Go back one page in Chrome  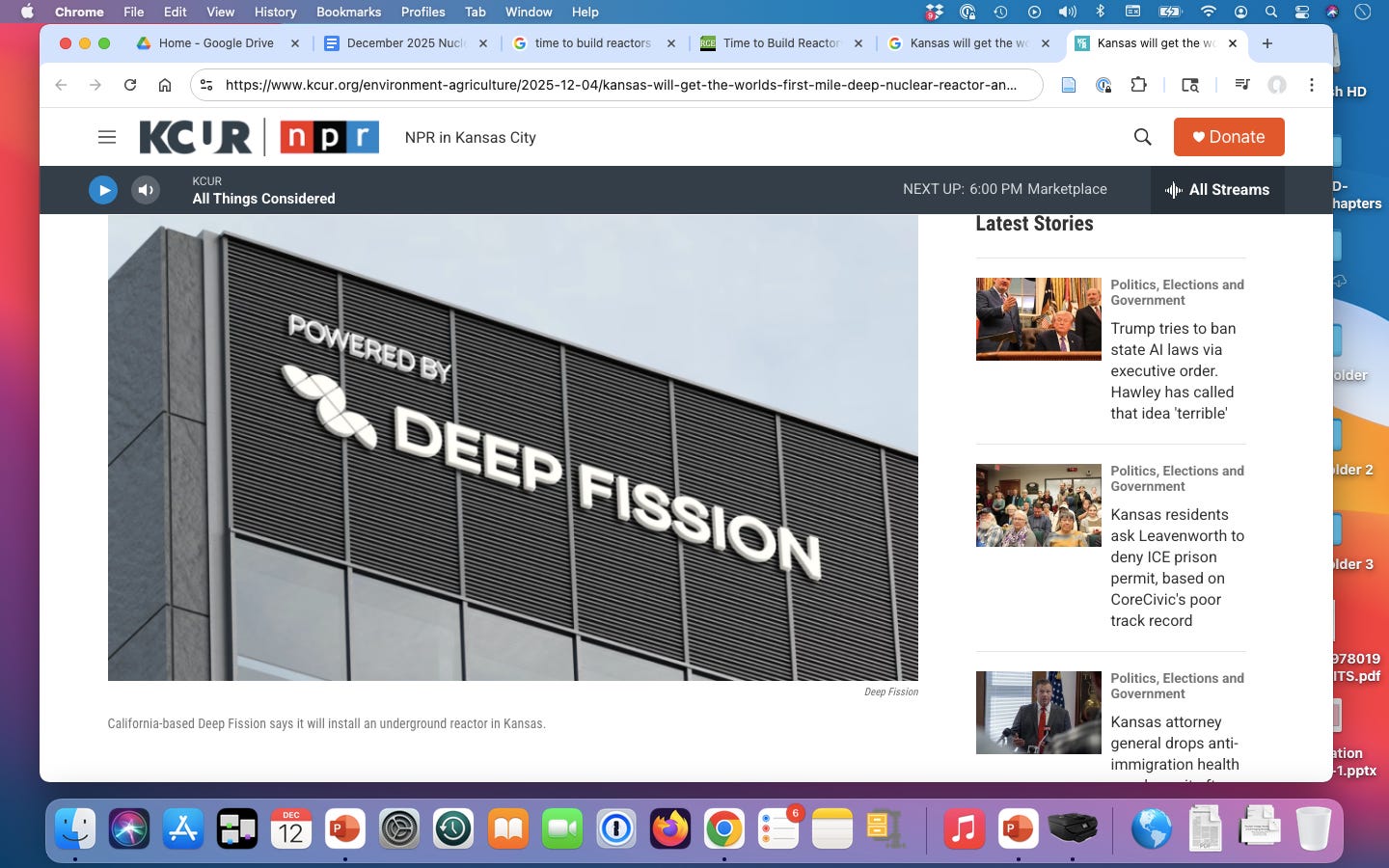tap(61, 85)
